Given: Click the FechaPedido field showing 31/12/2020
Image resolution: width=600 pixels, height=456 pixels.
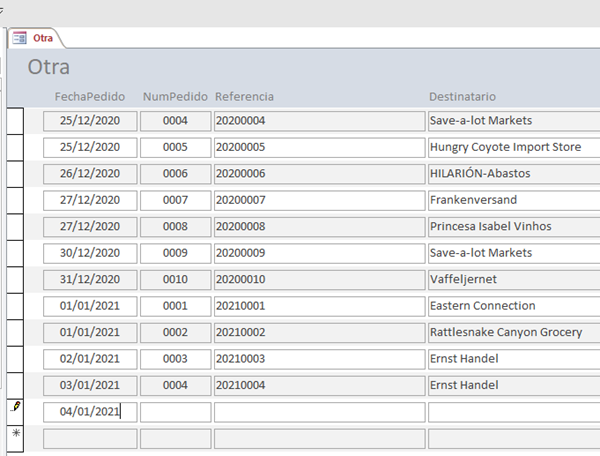Looking at the screenshot, I should coord(89,279).
